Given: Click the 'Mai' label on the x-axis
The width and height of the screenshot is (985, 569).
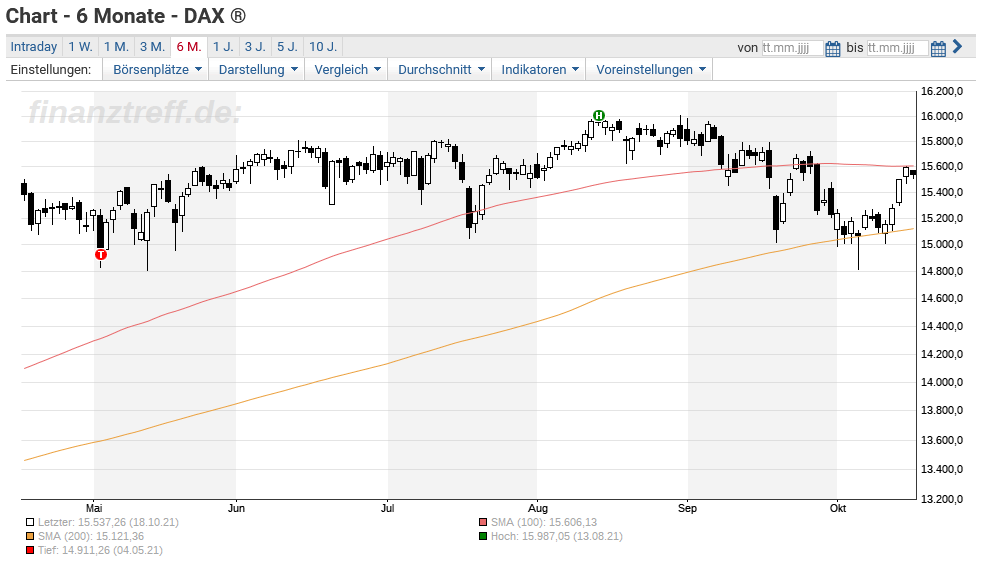Looking at the screenshot, I should (x=94, y=508).
